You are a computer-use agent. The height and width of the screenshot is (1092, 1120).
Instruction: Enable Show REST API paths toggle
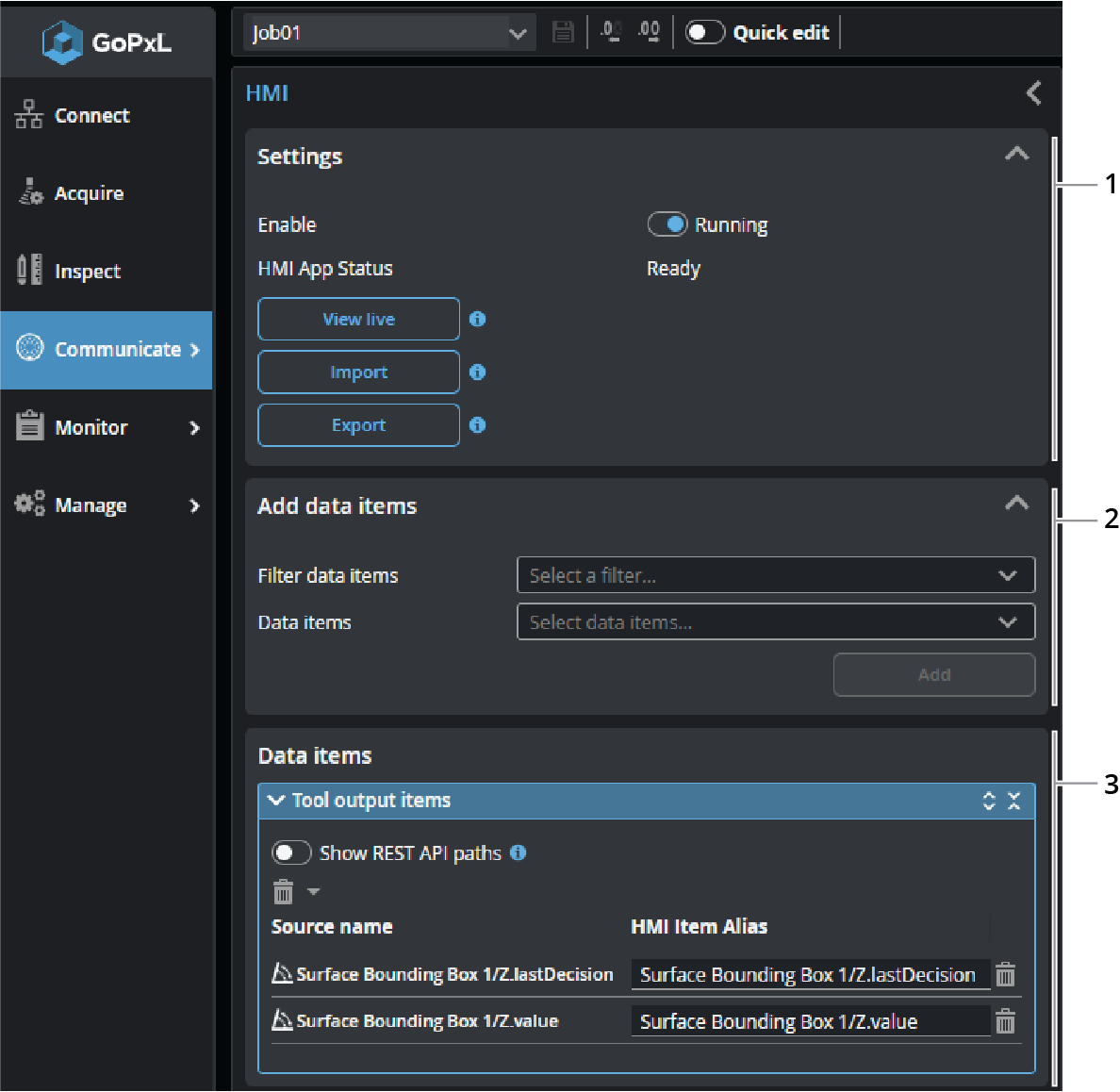(x=290, y=852)
